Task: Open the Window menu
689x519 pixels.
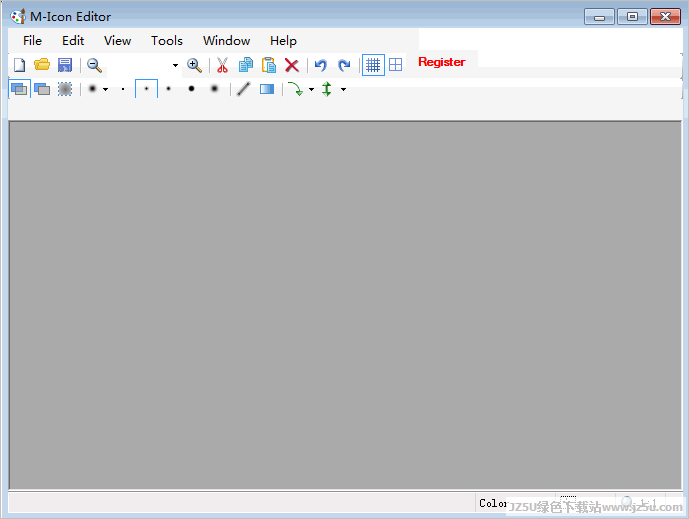Action: click(x=226, y=41)
